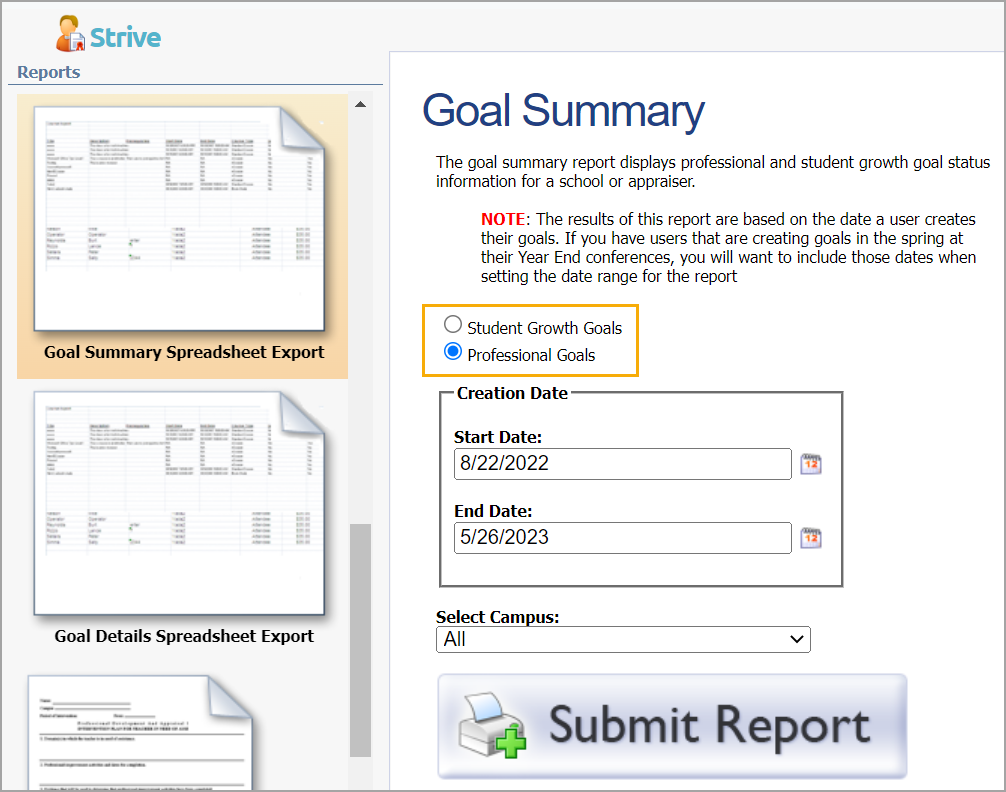Select the Goal Details Spreadsheet Export report thumbnail
Viewport: 1006px width, 792px height.
click(180, 504)
